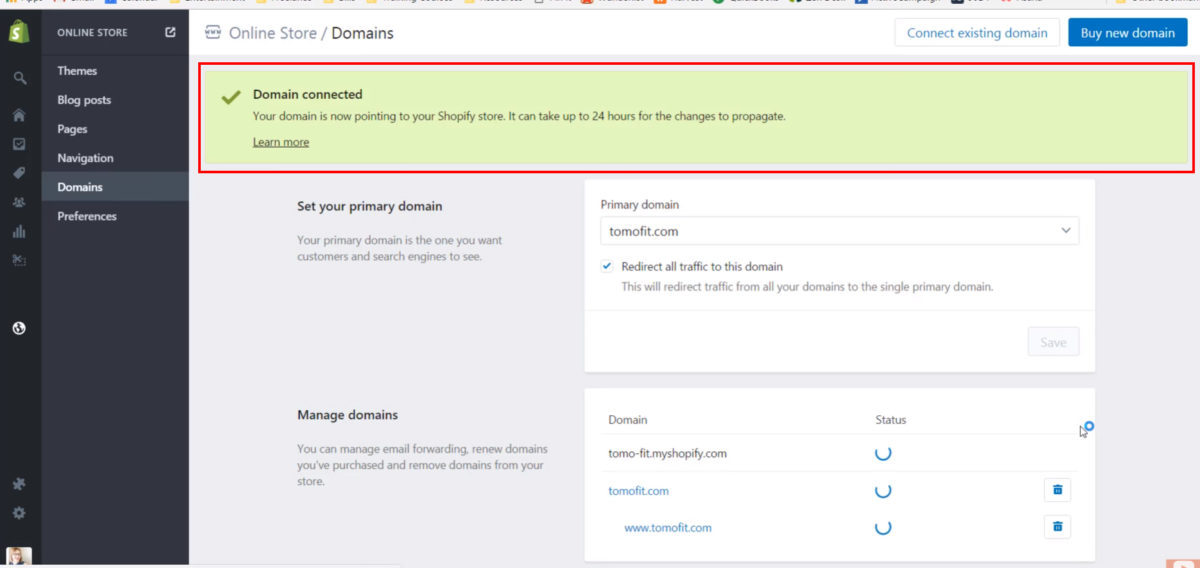
Task: Click Buy new domain button
Action: pos(1128,33)
